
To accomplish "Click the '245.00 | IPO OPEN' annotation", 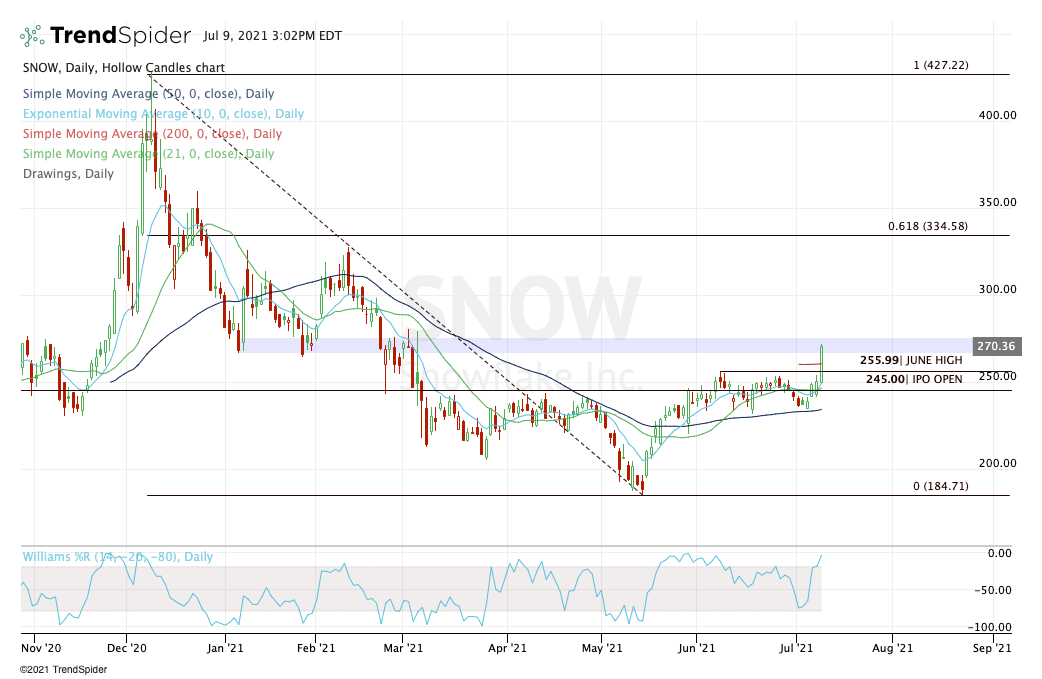I will pyautogui.click(x=914, y=379).
